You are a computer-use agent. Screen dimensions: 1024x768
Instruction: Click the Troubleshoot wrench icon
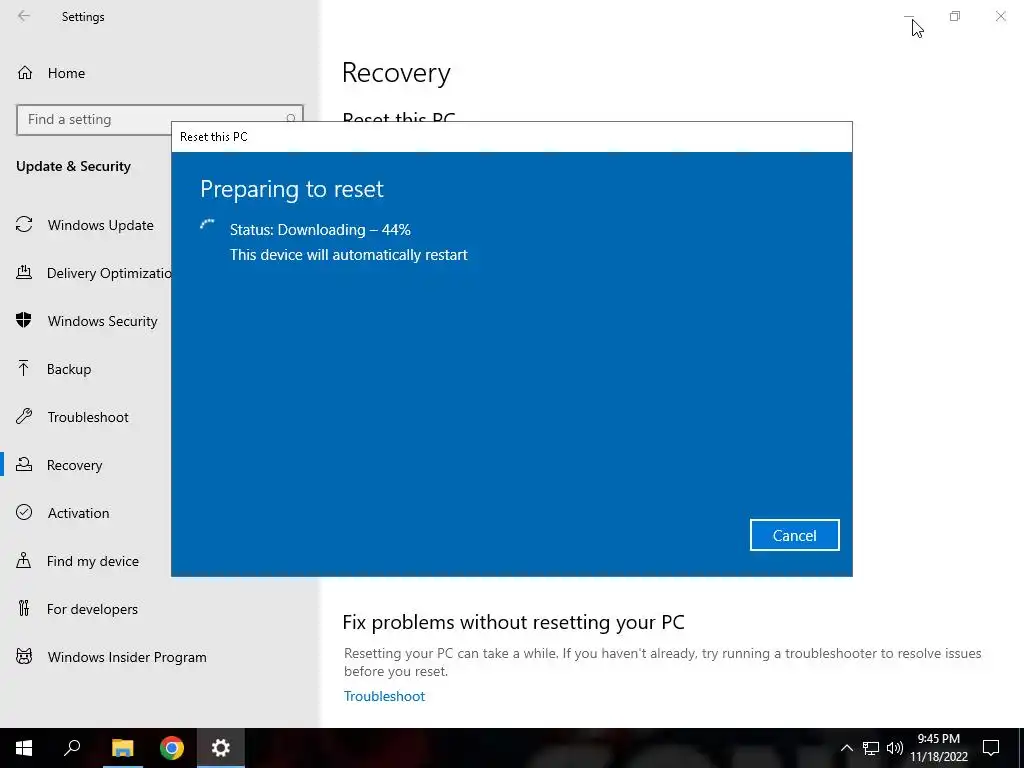coord(24,417)
